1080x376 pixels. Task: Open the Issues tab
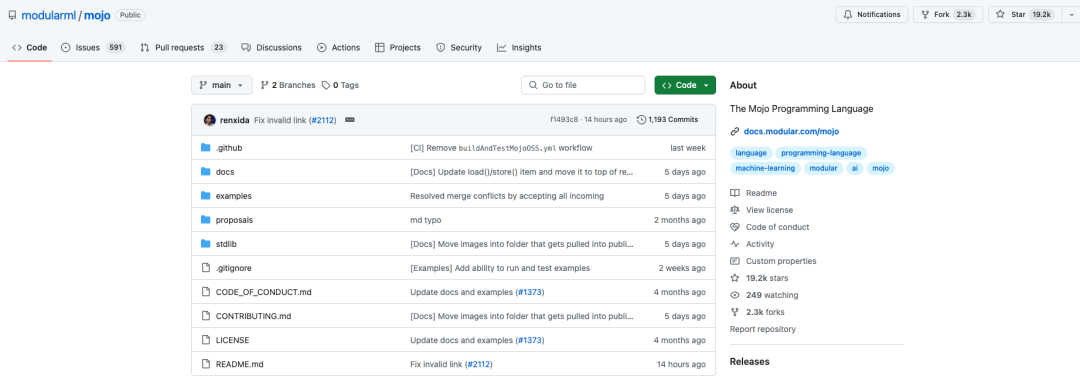92,48
